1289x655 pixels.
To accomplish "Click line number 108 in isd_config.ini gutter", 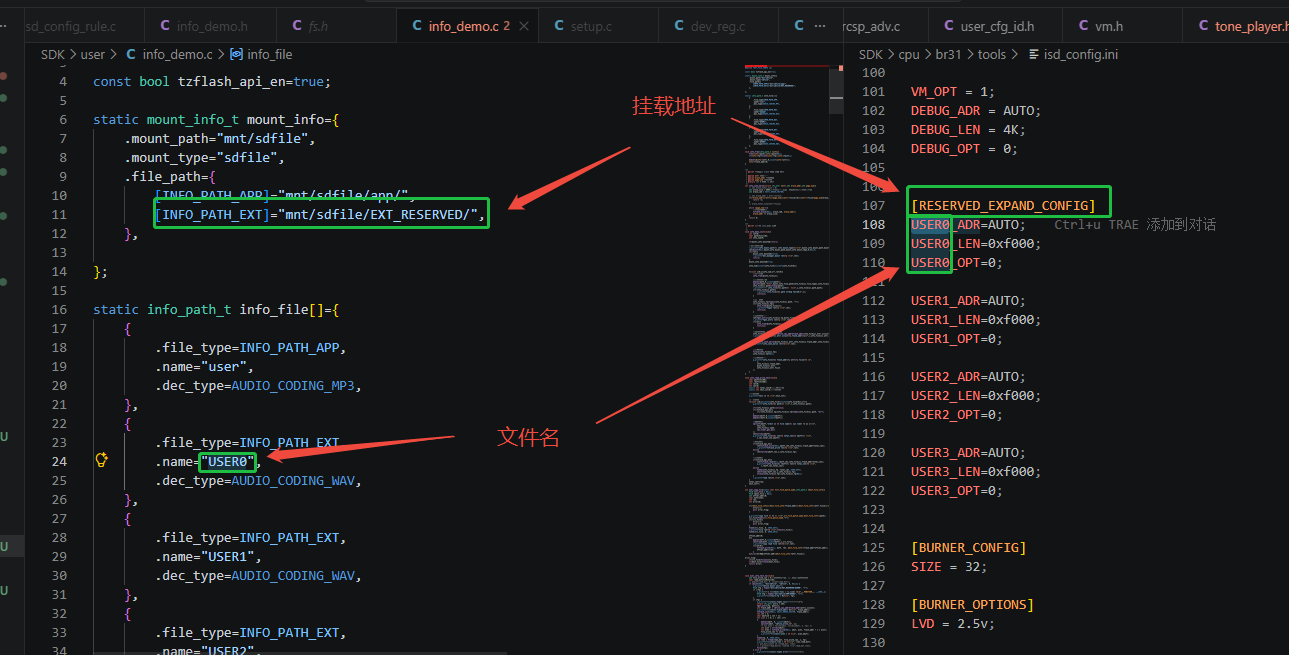I will click(x=873, y=225).
